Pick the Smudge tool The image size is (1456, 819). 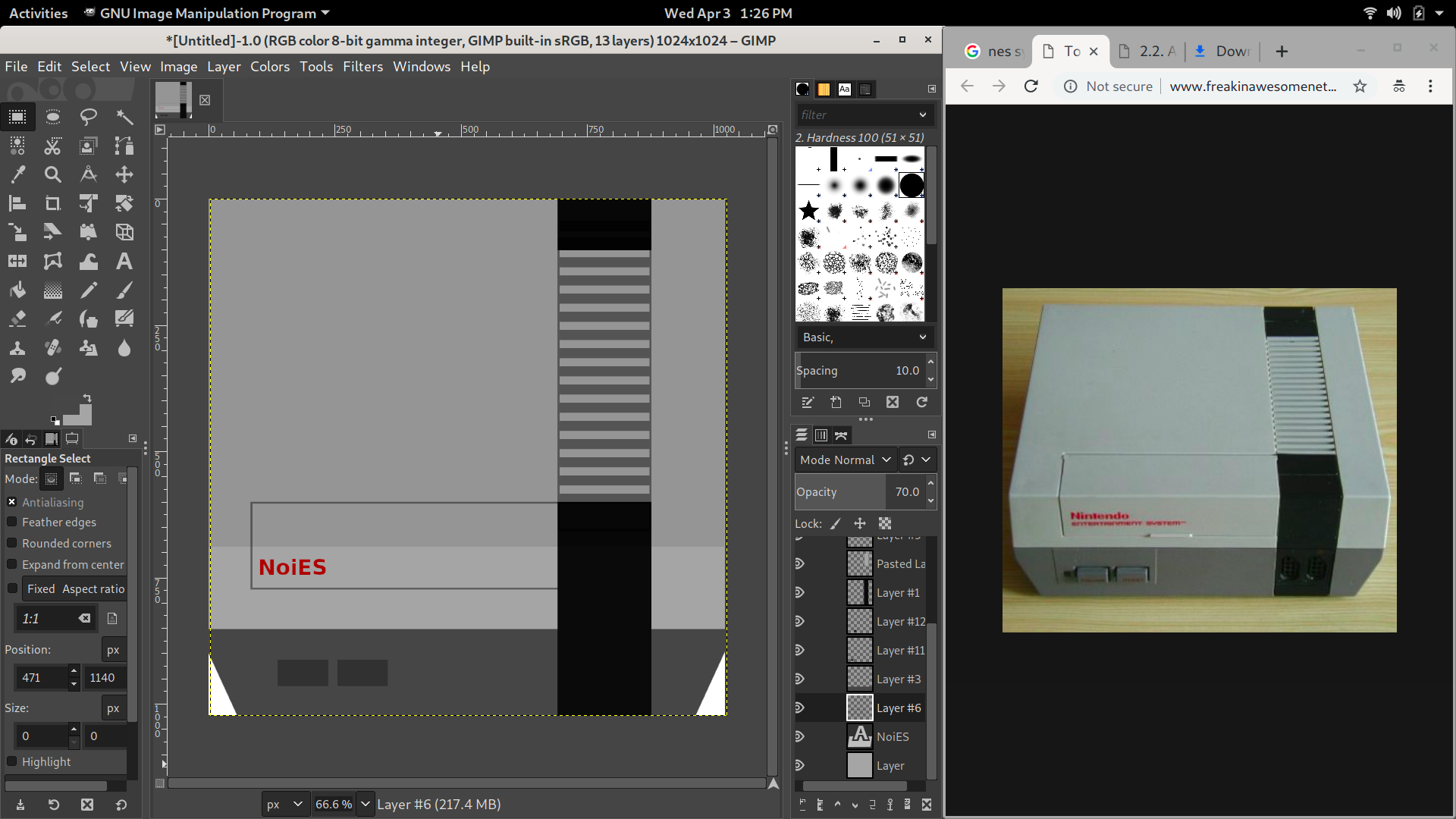coord(17,376)
